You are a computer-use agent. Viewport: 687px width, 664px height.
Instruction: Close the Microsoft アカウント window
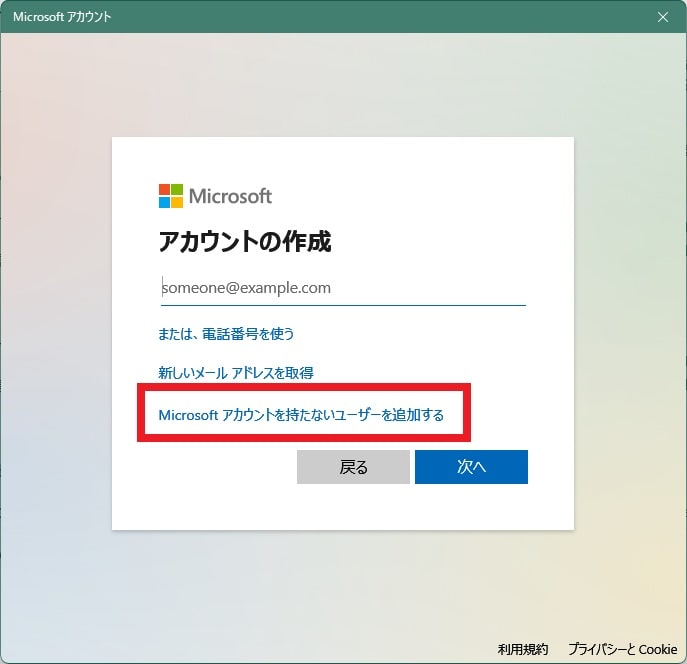click(663, 17)
